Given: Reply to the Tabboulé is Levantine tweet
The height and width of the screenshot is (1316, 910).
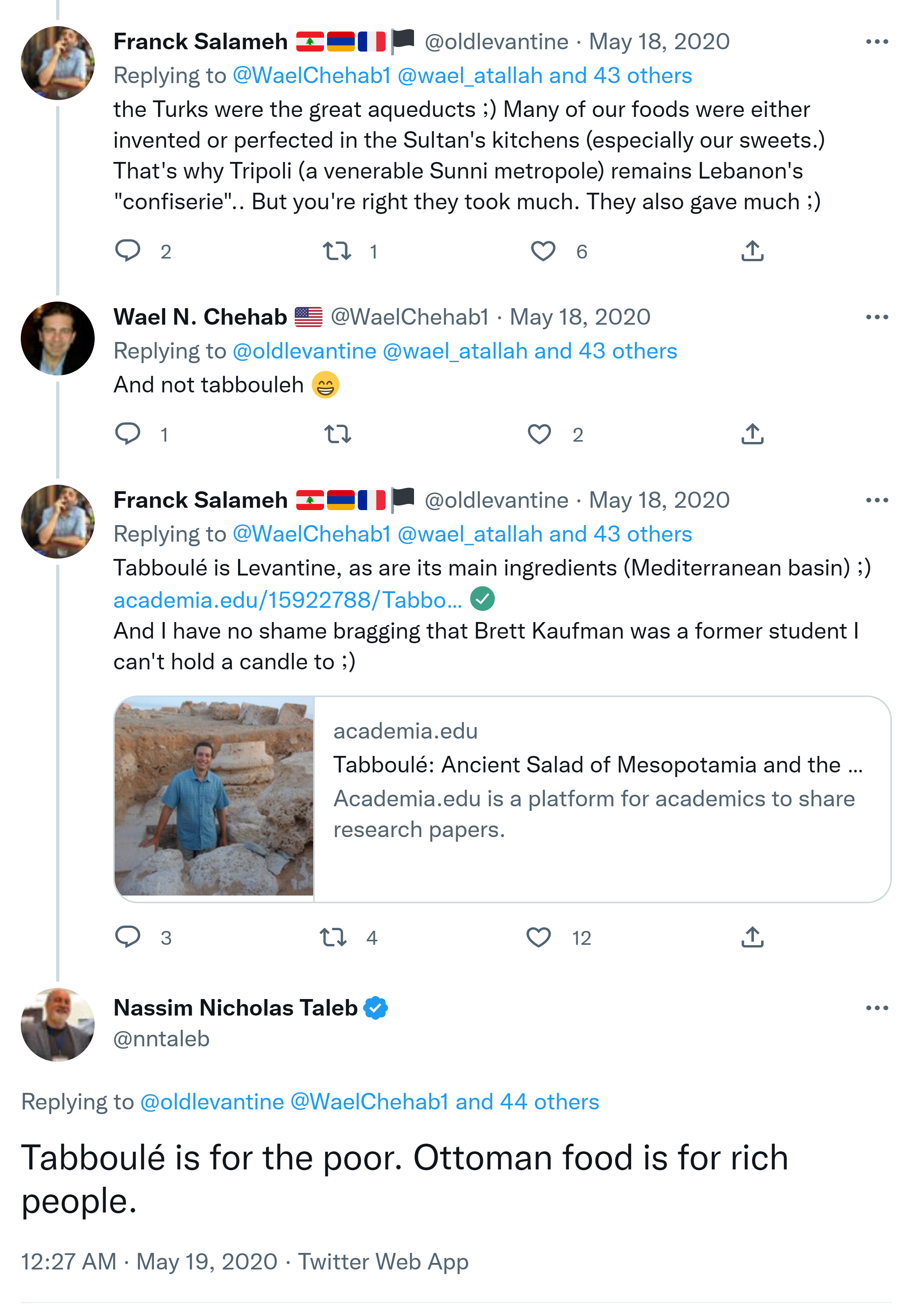Looking at the screenshot, I should click(x=127, y=937).
